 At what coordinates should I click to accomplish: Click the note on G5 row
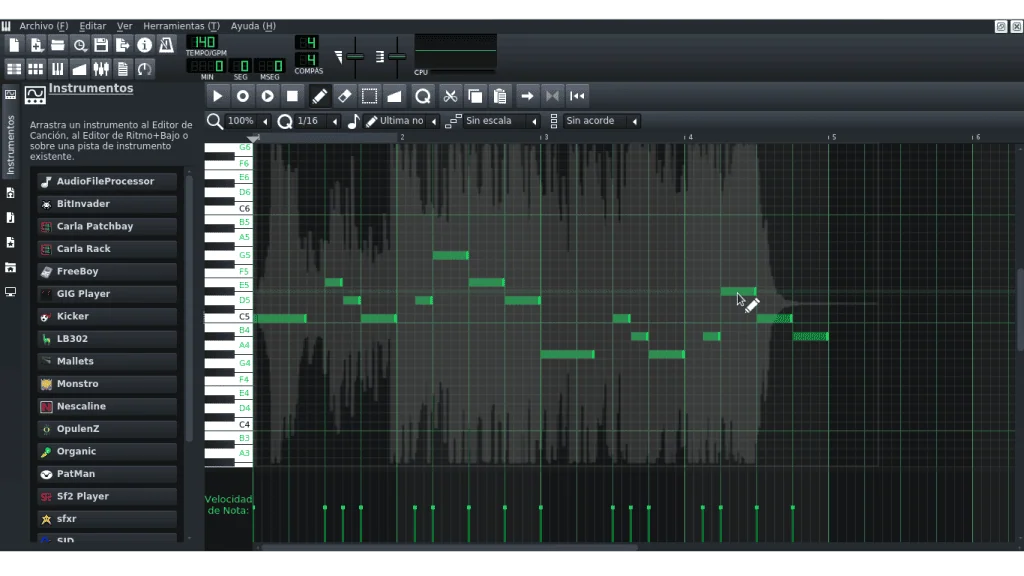[451, 255]
